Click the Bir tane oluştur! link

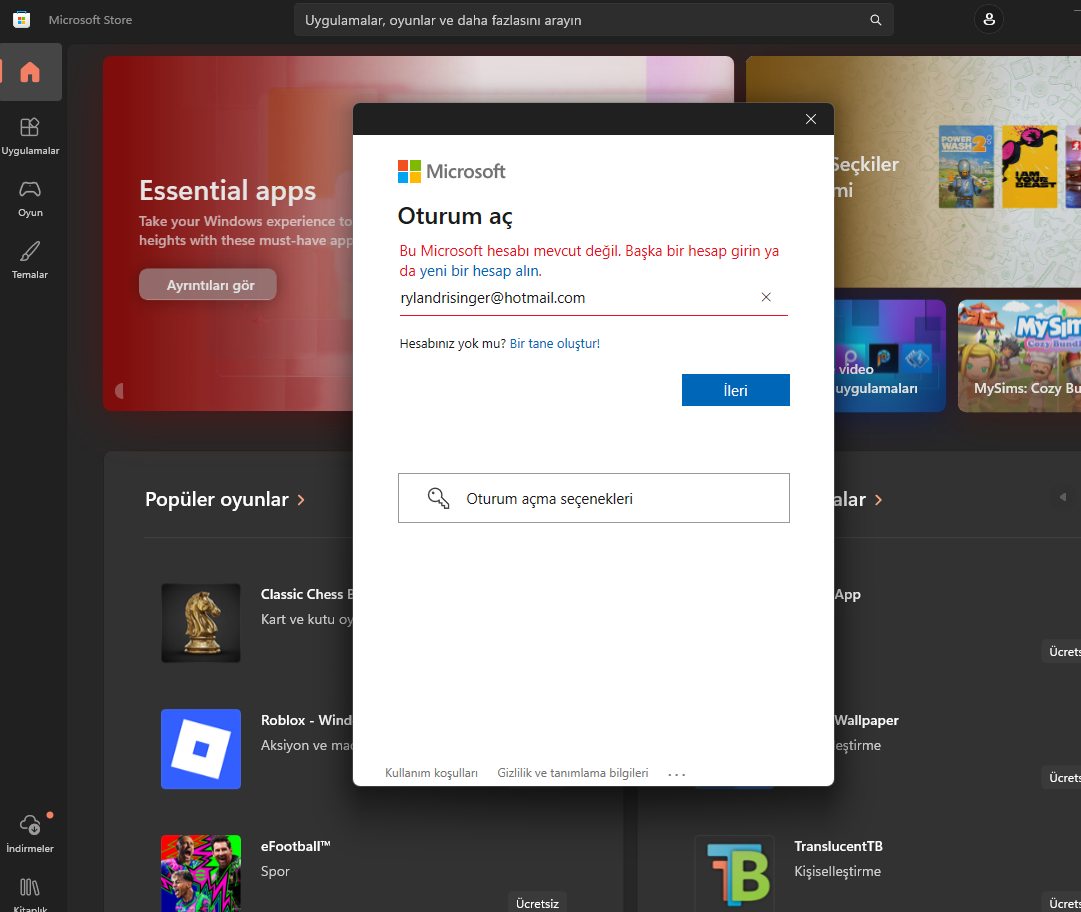tap(555, 343)
